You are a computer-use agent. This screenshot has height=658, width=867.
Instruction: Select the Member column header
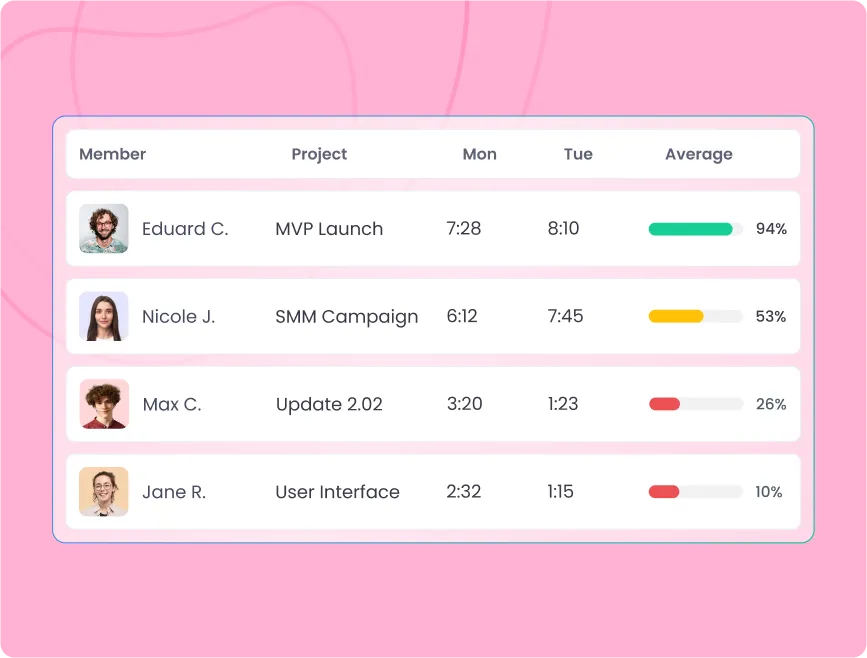click(x=112, y=154)
